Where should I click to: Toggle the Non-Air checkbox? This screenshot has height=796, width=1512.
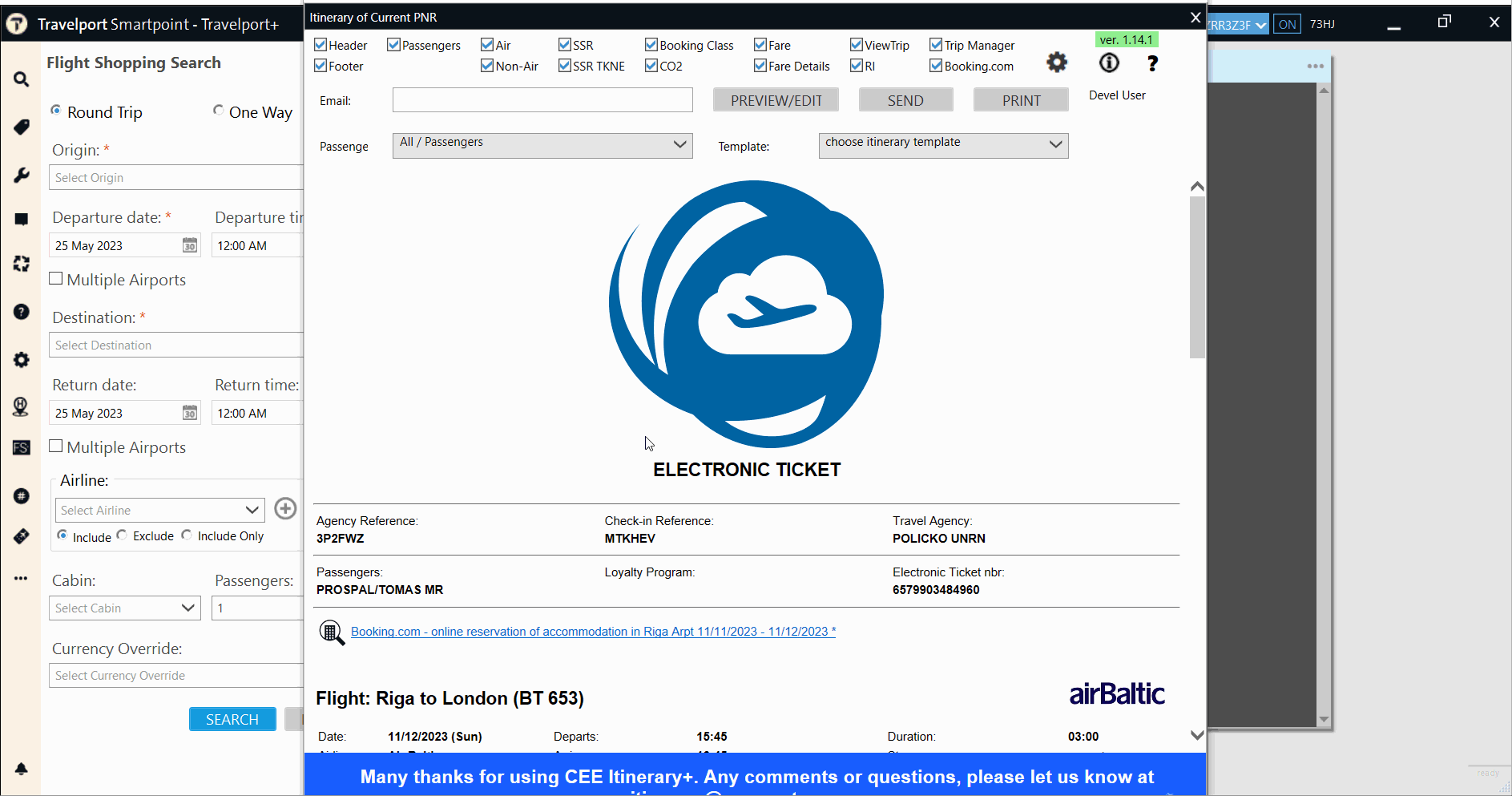pos(487,66)
